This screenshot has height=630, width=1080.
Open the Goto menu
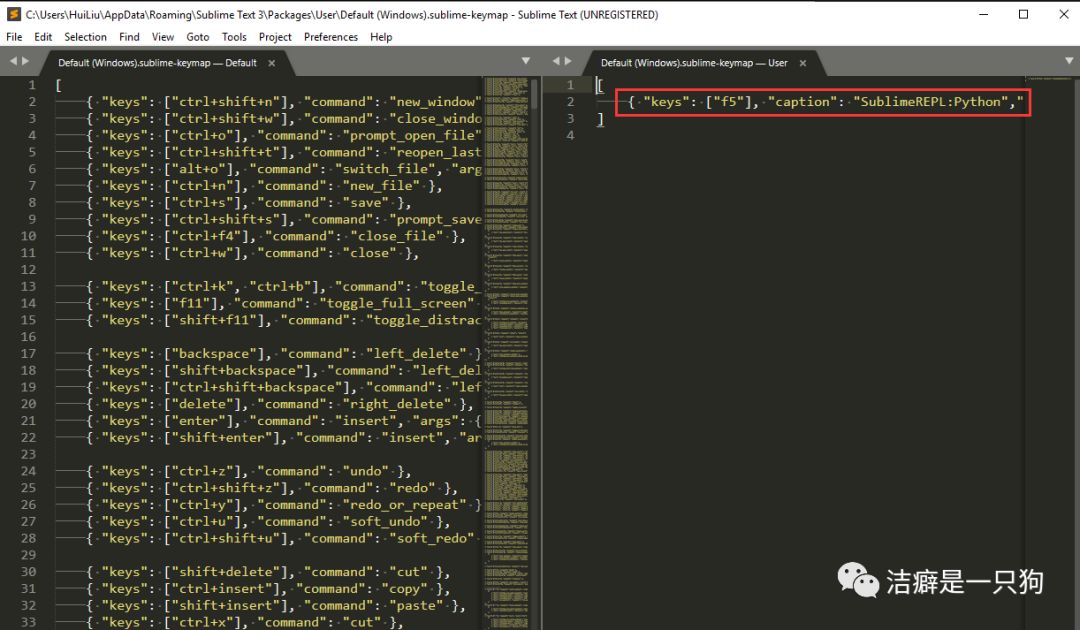(198, 37)
